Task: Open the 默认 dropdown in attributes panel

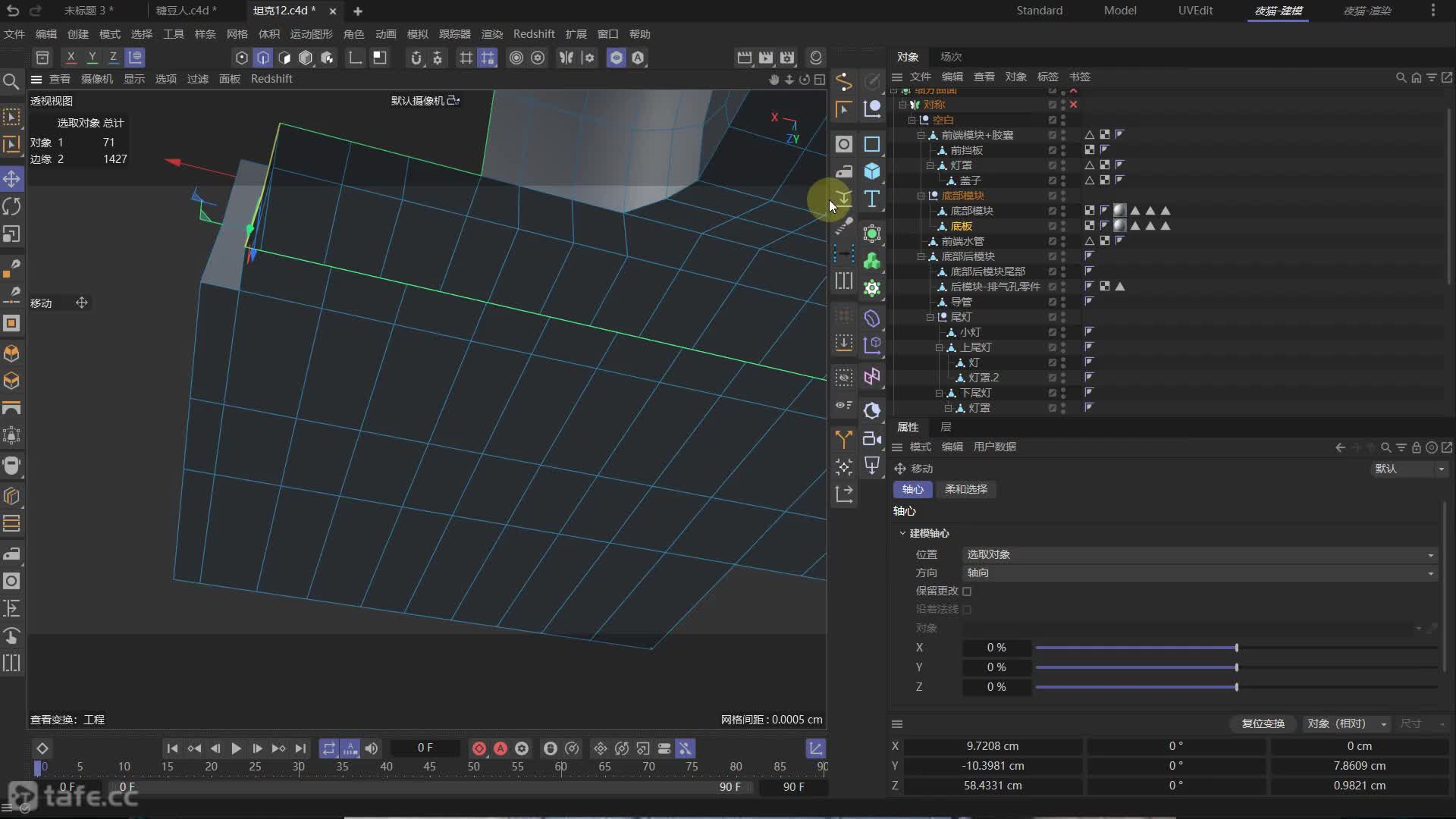Action: tap(1410, 469)
